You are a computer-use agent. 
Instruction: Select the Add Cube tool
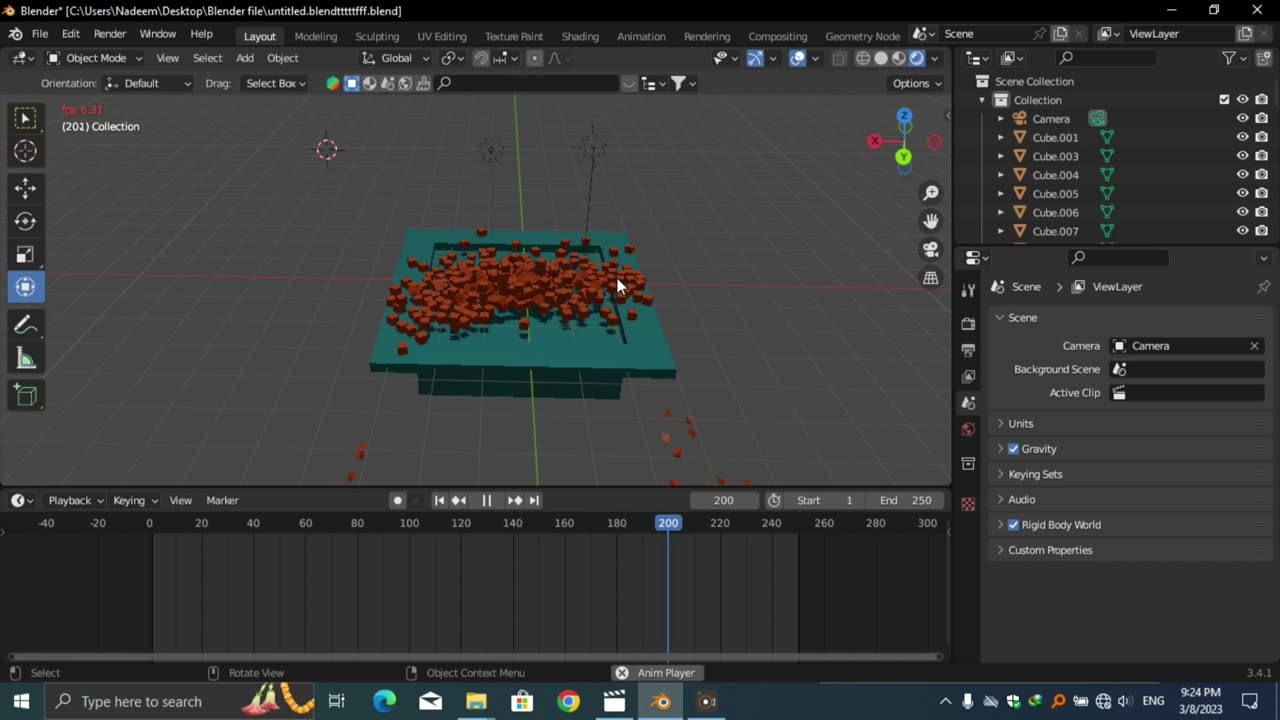(x=26, y=396)
